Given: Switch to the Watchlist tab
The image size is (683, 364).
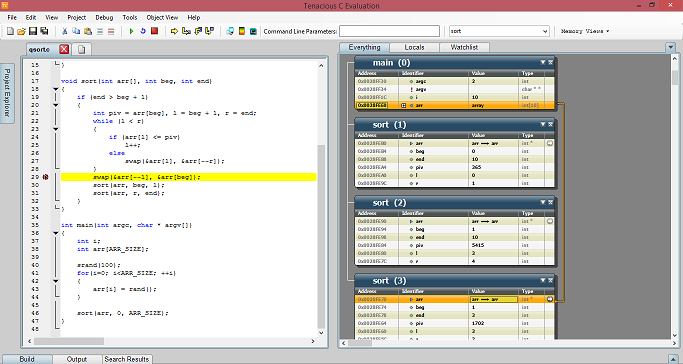Looking at the screenshot, I should point(464,47).
